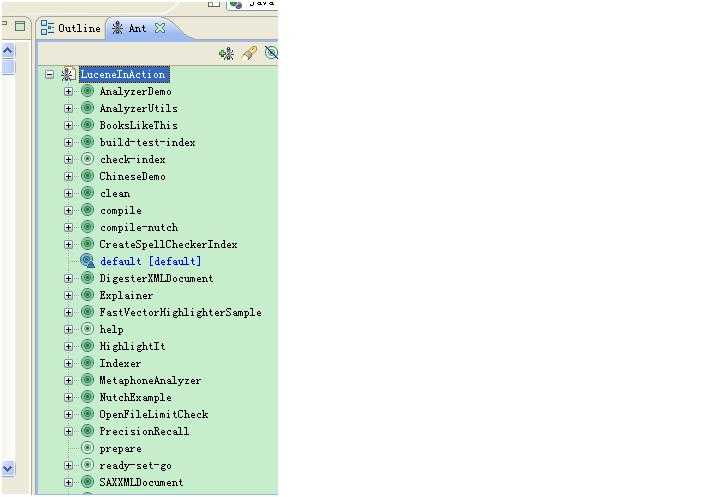Viewport: 720px width, 497px height.
Task: Click the DigesterXMLDocument target icon
Action: (x=87, y=278)
